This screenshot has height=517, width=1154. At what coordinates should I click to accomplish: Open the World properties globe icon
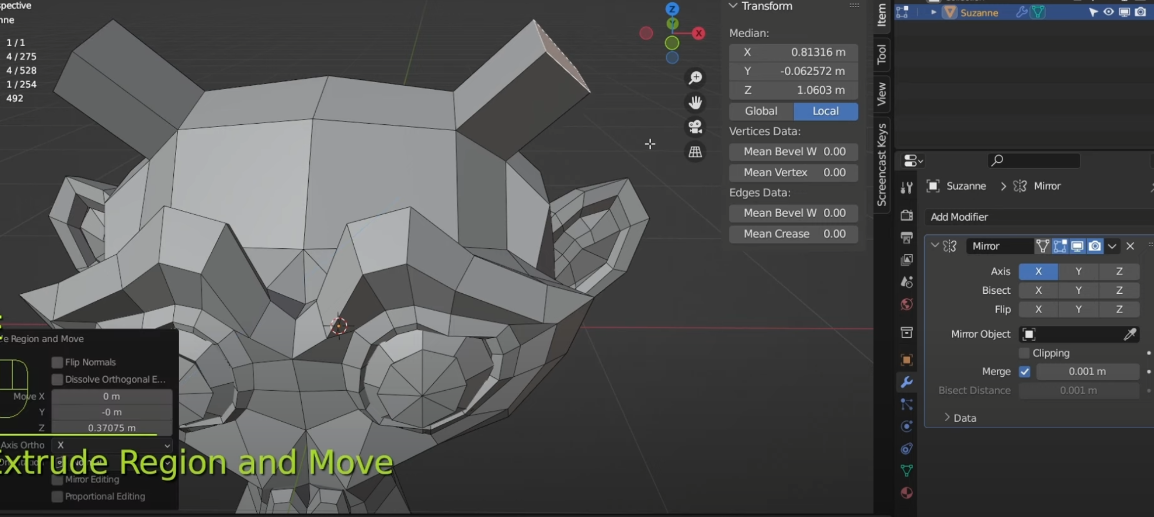(x=907, y=304)
